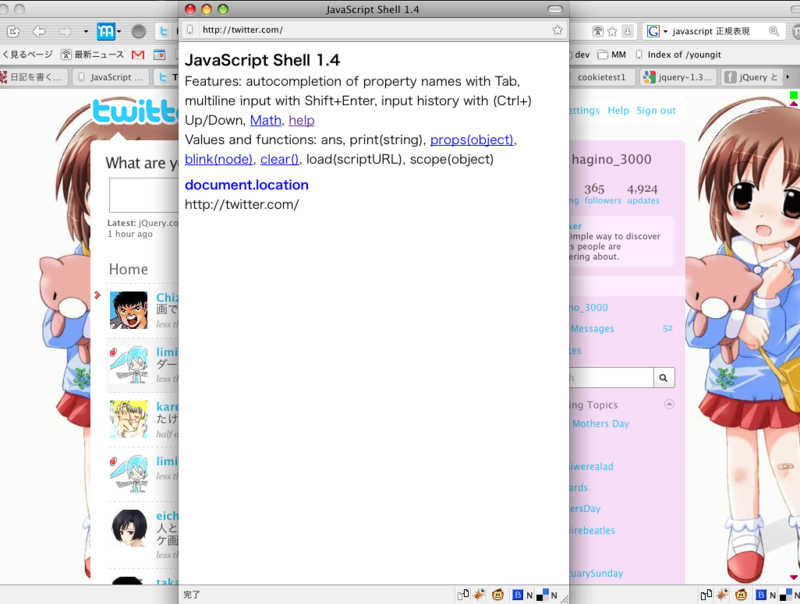
Task: Click the Firebug bug icon in background status bar
Action: click(722, 594)
